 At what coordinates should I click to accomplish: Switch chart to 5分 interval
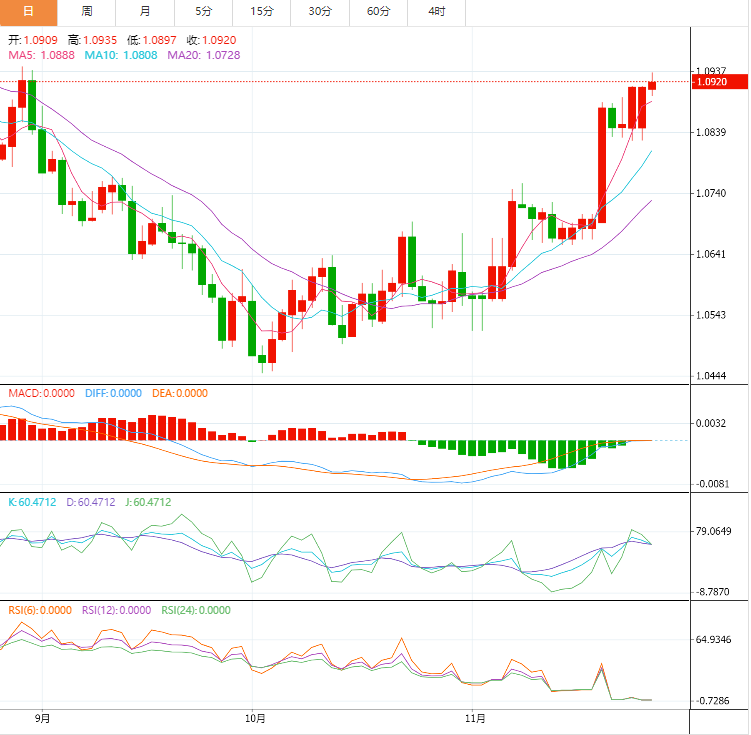203,11
